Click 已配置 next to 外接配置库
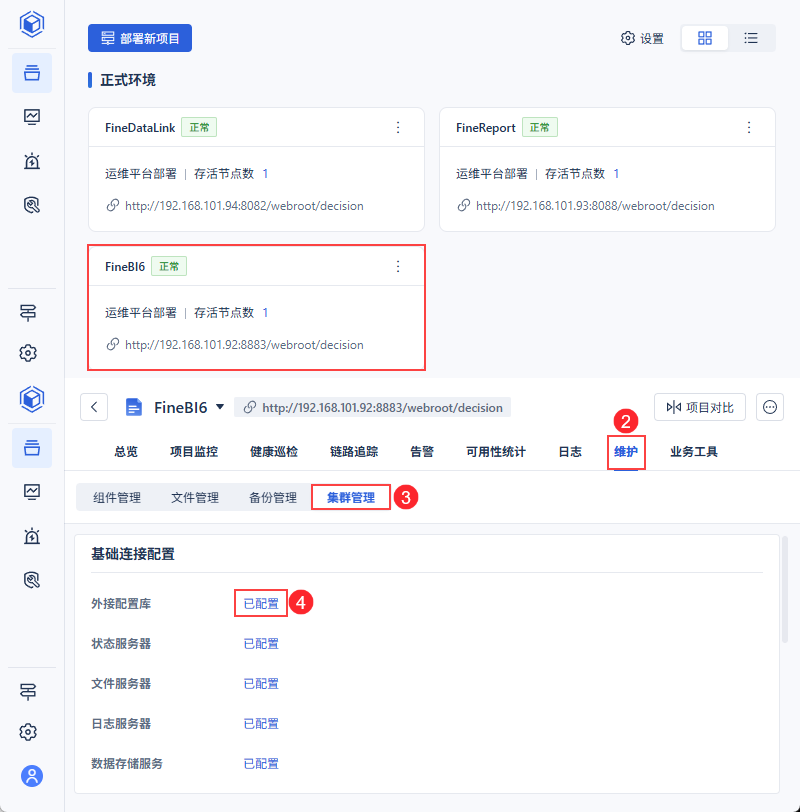The width and height of the screenshot is (800, 812). click(261, 603)
